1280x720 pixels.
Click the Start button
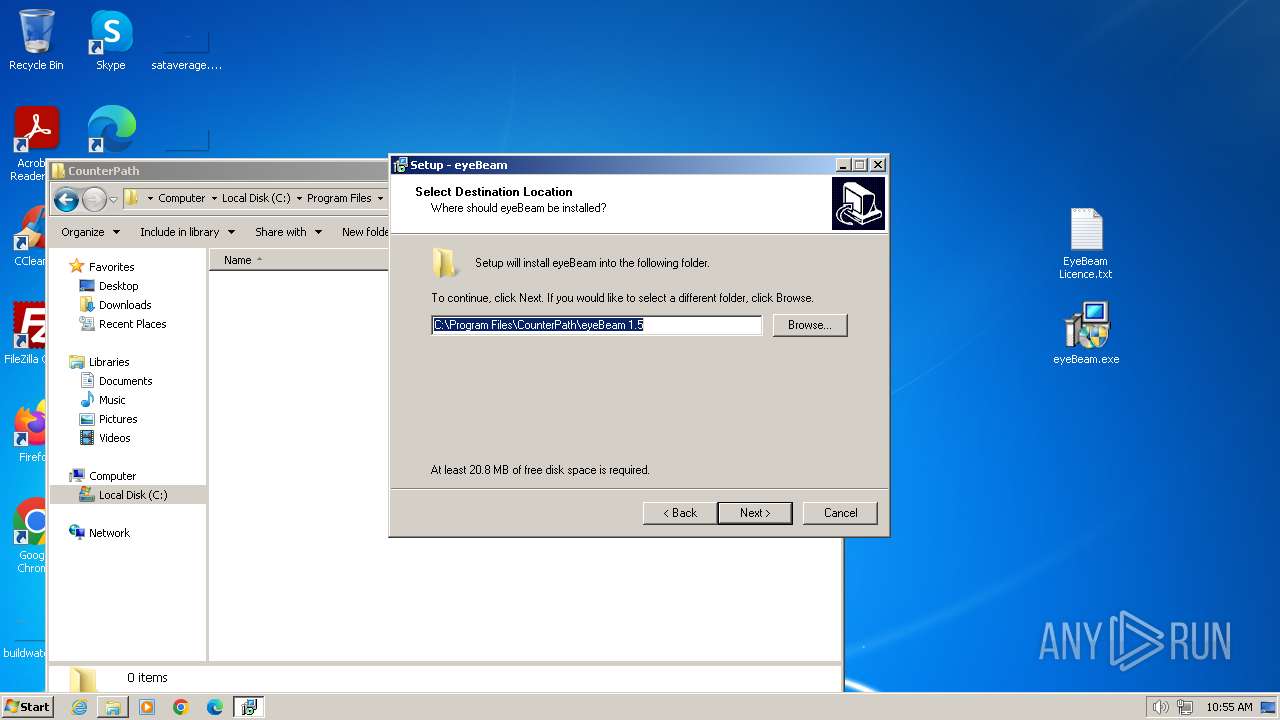[27, 706]
